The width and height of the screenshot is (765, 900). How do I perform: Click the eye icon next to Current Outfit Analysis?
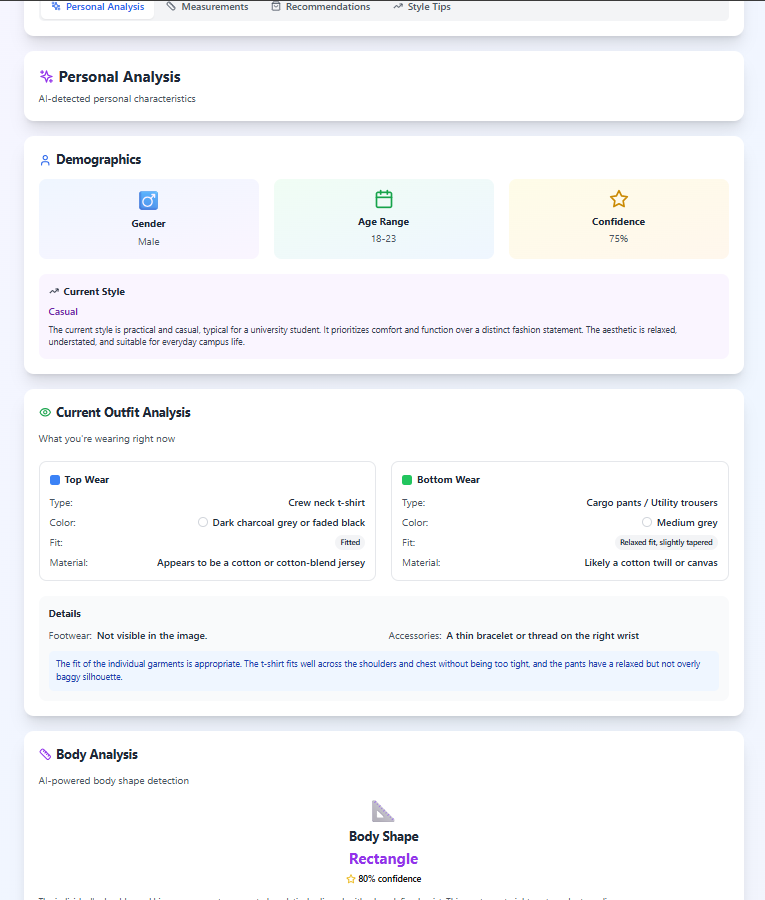pyautogui.click(x=44, y=412)
